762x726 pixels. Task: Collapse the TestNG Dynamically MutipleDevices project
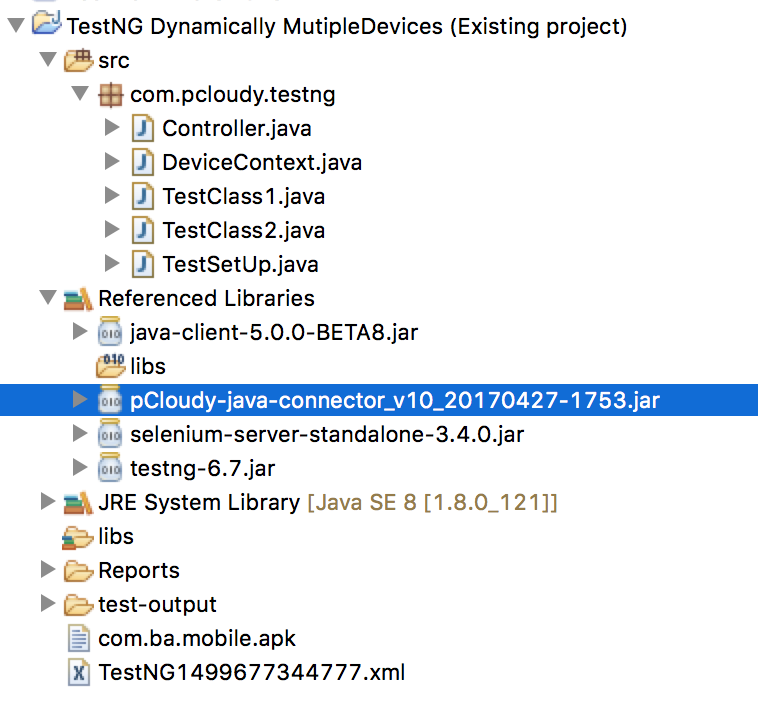tap(16, 25)
